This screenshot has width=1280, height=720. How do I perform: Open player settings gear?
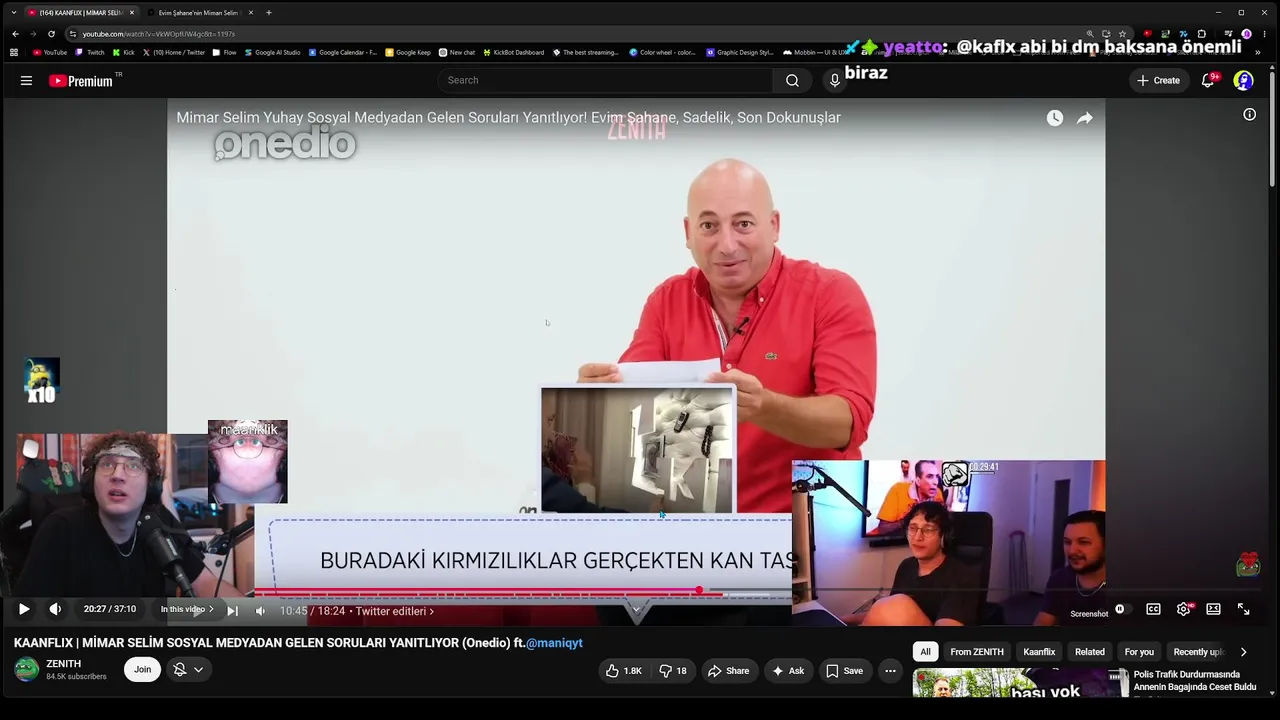[x=1184, y=609]
